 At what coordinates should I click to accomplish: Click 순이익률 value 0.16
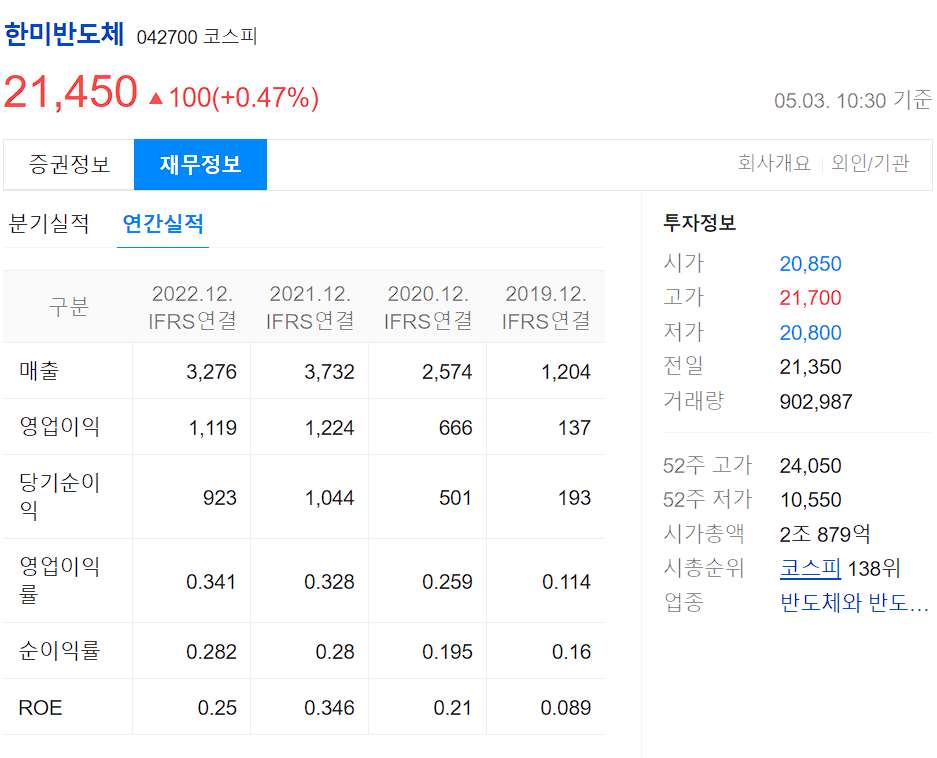pyautogui.click(x=571, y=651)
